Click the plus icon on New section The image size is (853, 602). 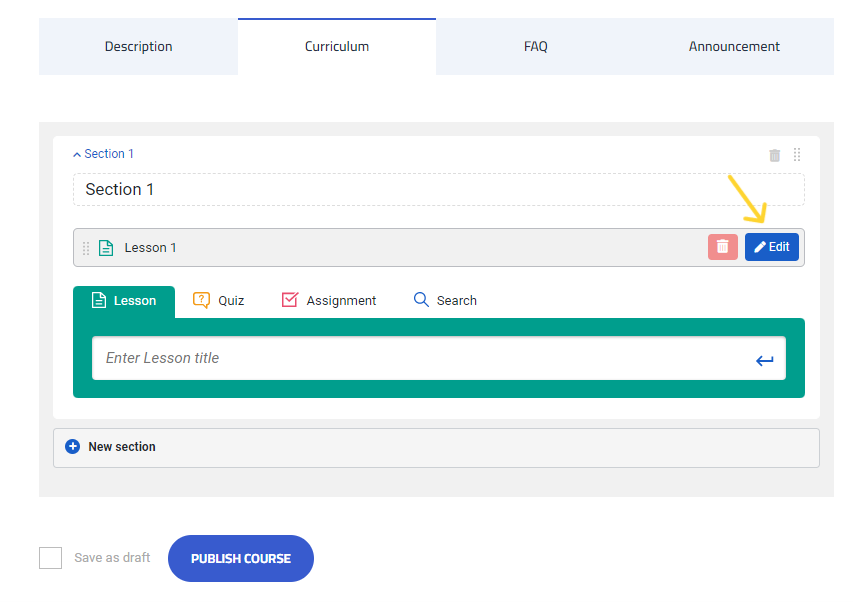pos(72,447)
